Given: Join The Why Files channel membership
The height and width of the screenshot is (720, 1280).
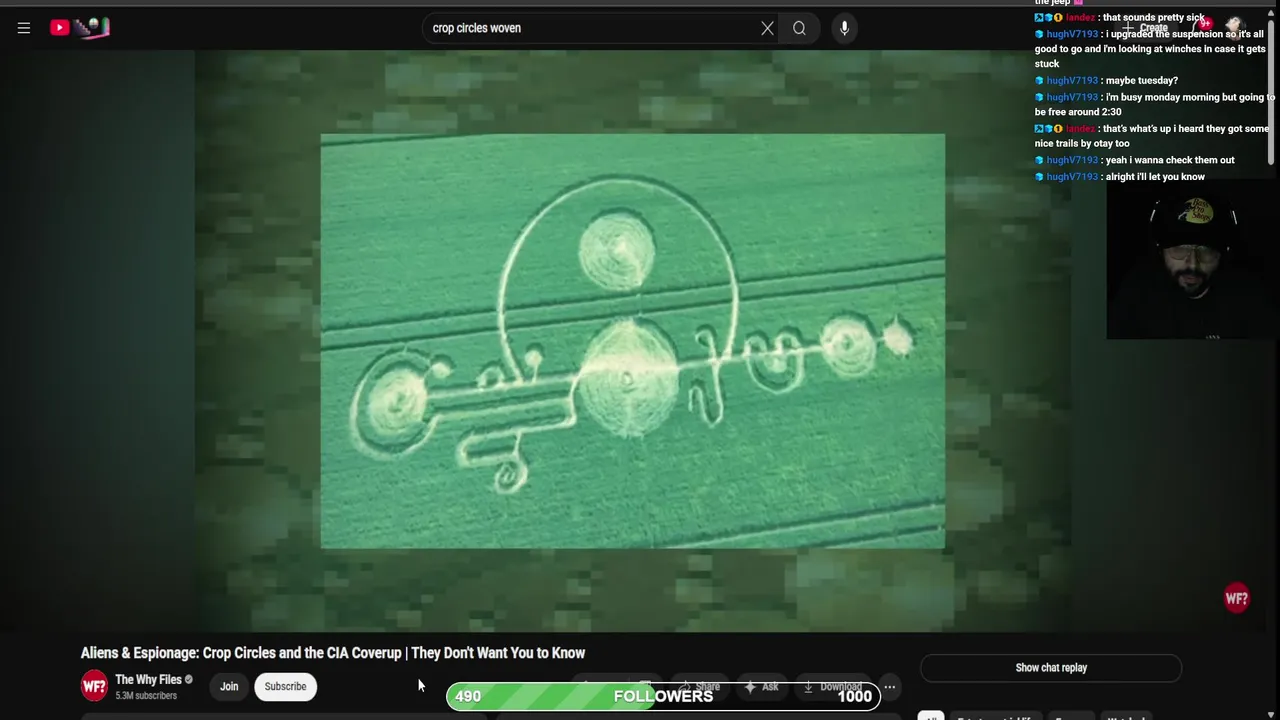Looking at the screenshot, I should (x=229, y=686).
